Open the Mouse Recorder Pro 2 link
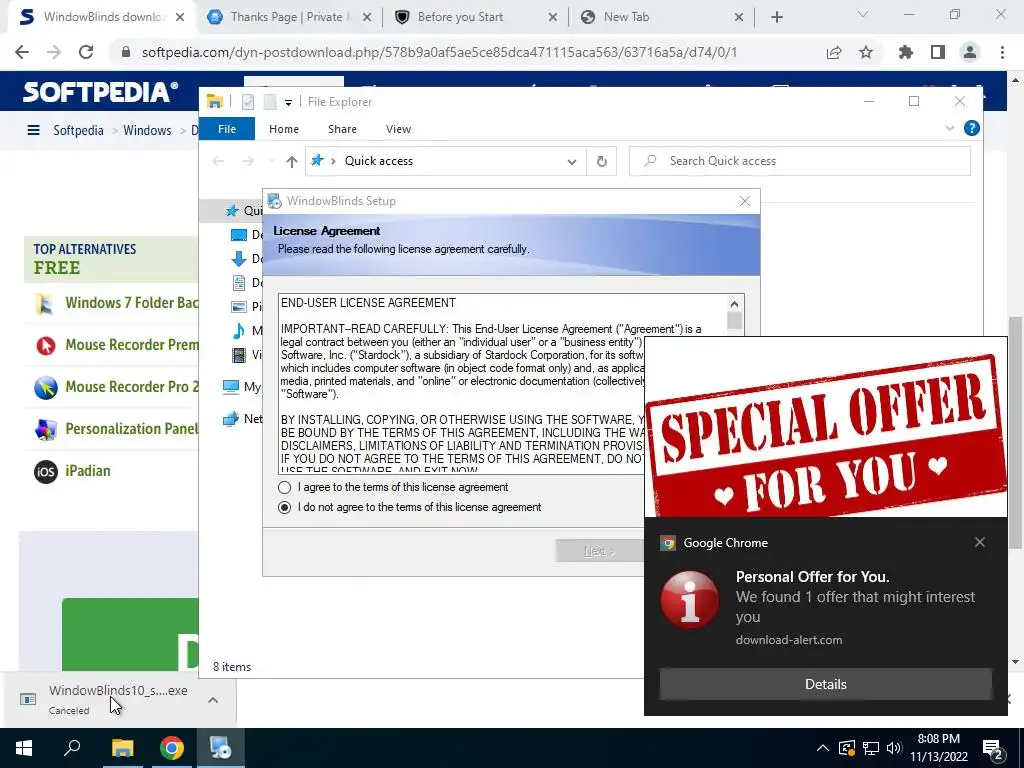The height and width of the screenshot is (768, 1024). pos(131,387)
